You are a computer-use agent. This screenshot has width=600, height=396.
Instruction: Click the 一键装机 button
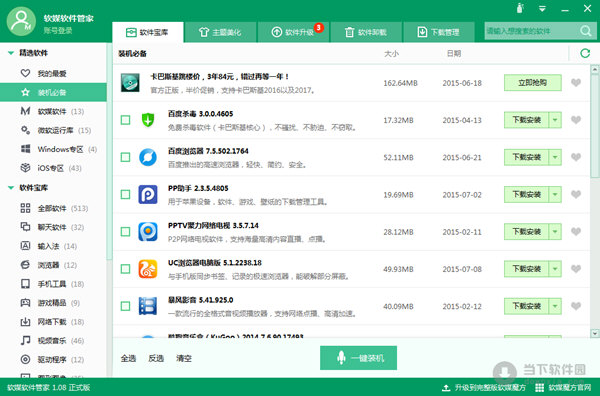(x=358, y=358)
